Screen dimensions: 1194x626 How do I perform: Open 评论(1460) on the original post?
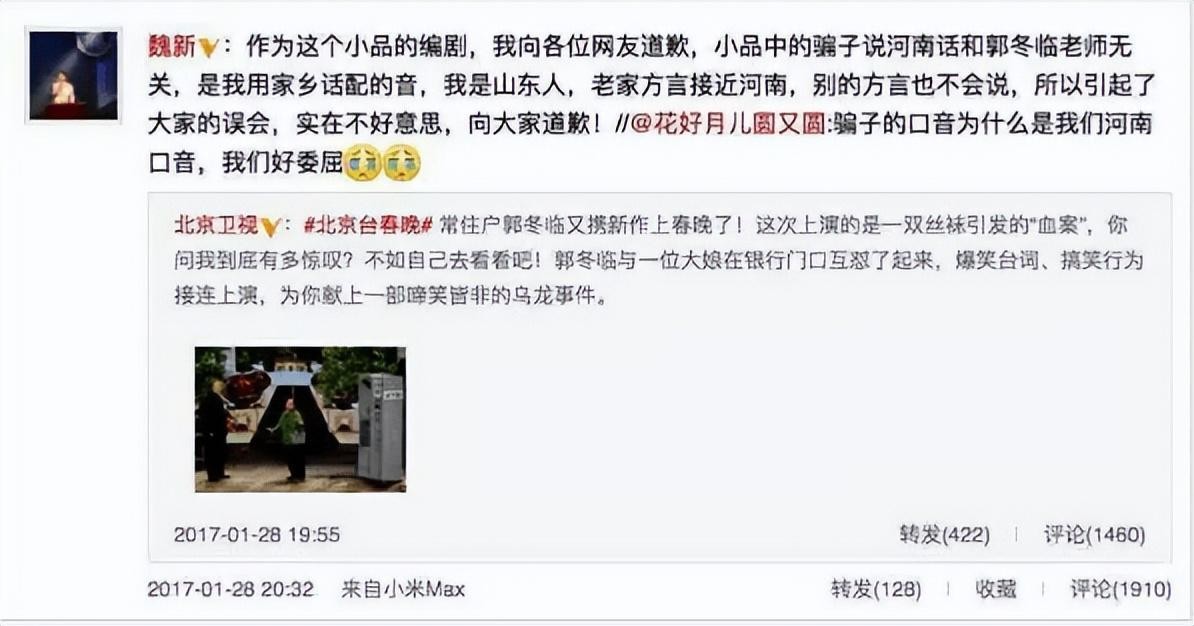[x=1094, y=535]
